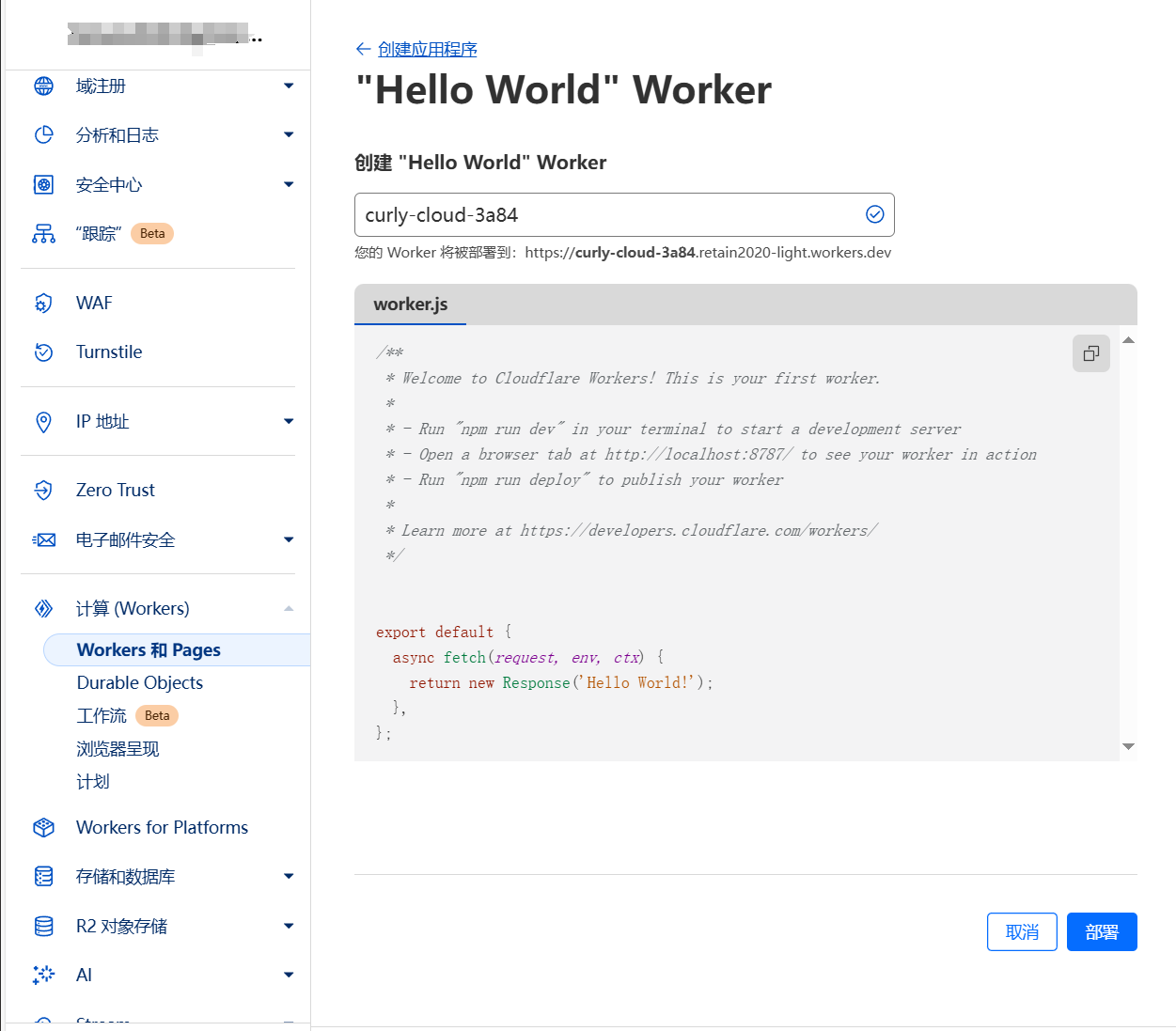Collapse the 计算 (Workers) section
This screenshot has width=1176, height=1031.
(289, 608)
